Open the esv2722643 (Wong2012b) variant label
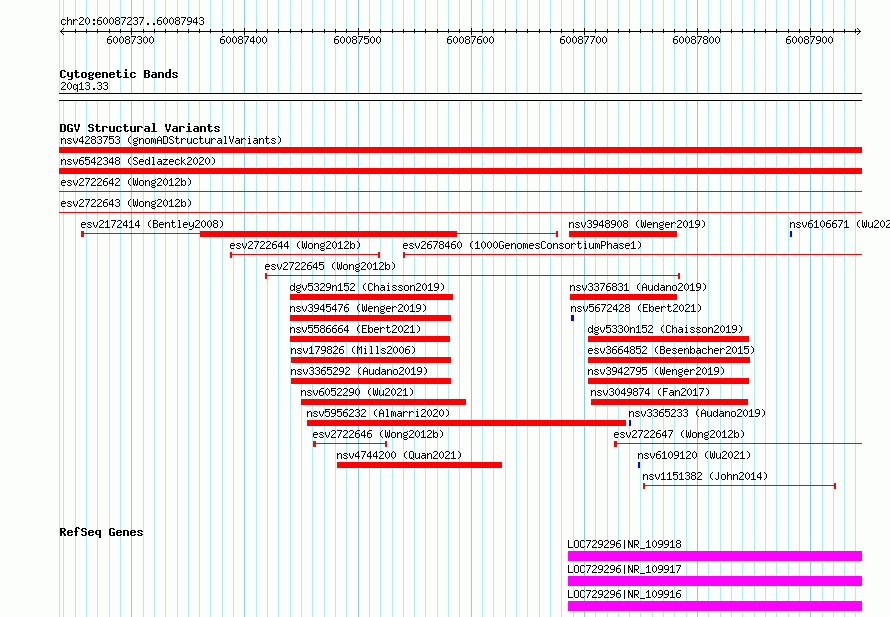Image resolution: width=890 pixels, height=617 pixels. [126, 203]
